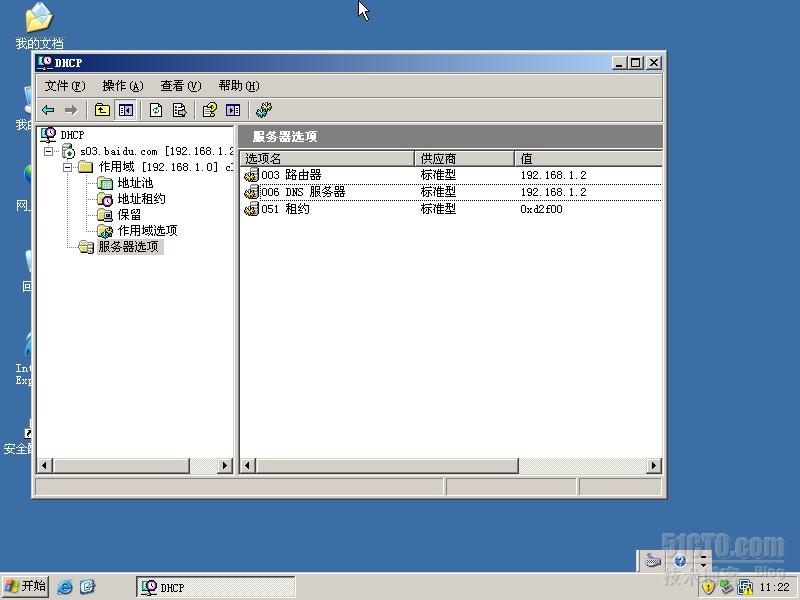The width and height of the screenshot is (800, 600).
Task: Click the tree pane scroll right arrow
Action: pyautogui.click(x=225, y=465)
